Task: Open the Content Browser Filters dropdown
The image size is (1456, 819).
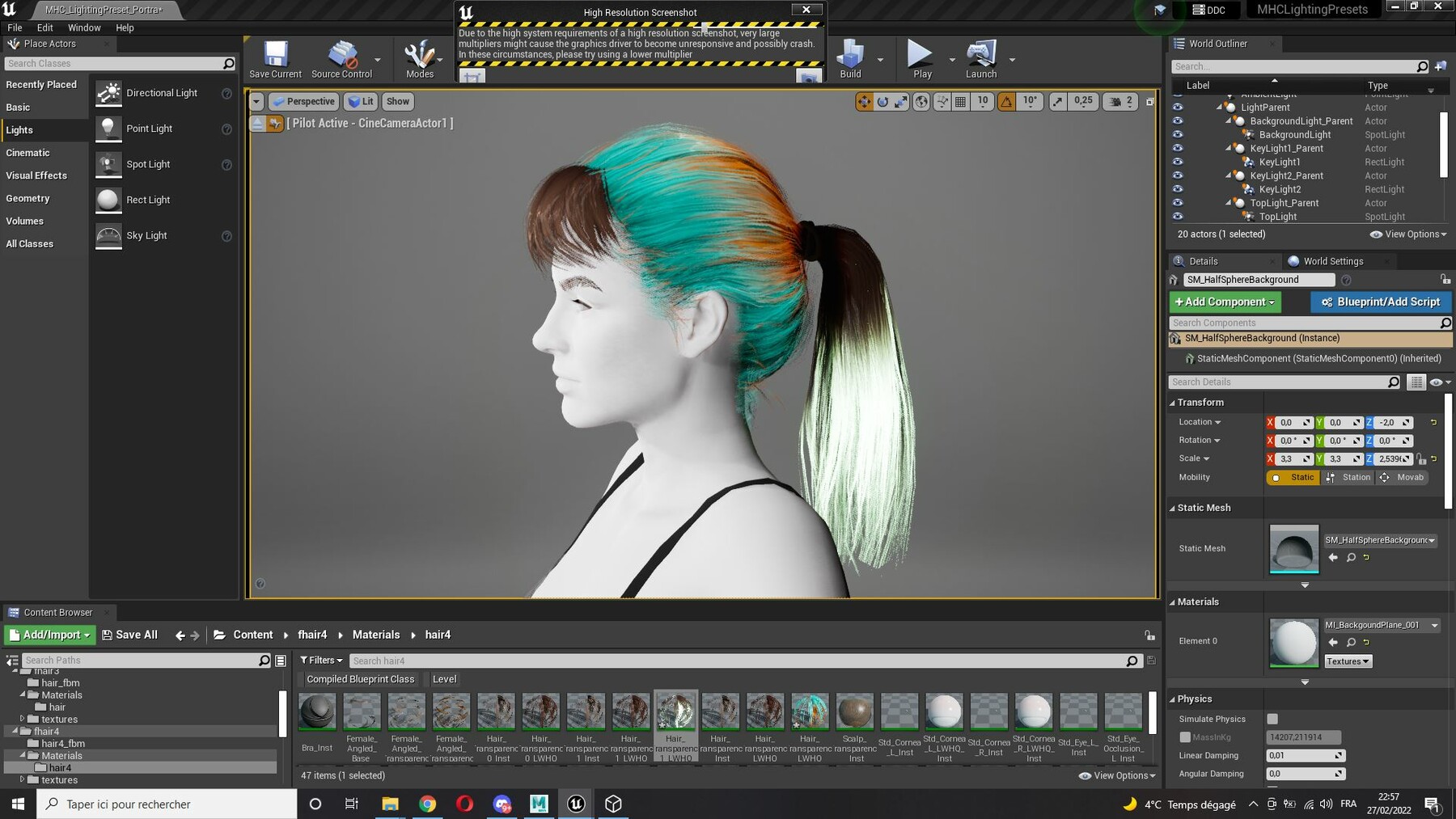Action: pyautogui.click(x=321, y=661)
